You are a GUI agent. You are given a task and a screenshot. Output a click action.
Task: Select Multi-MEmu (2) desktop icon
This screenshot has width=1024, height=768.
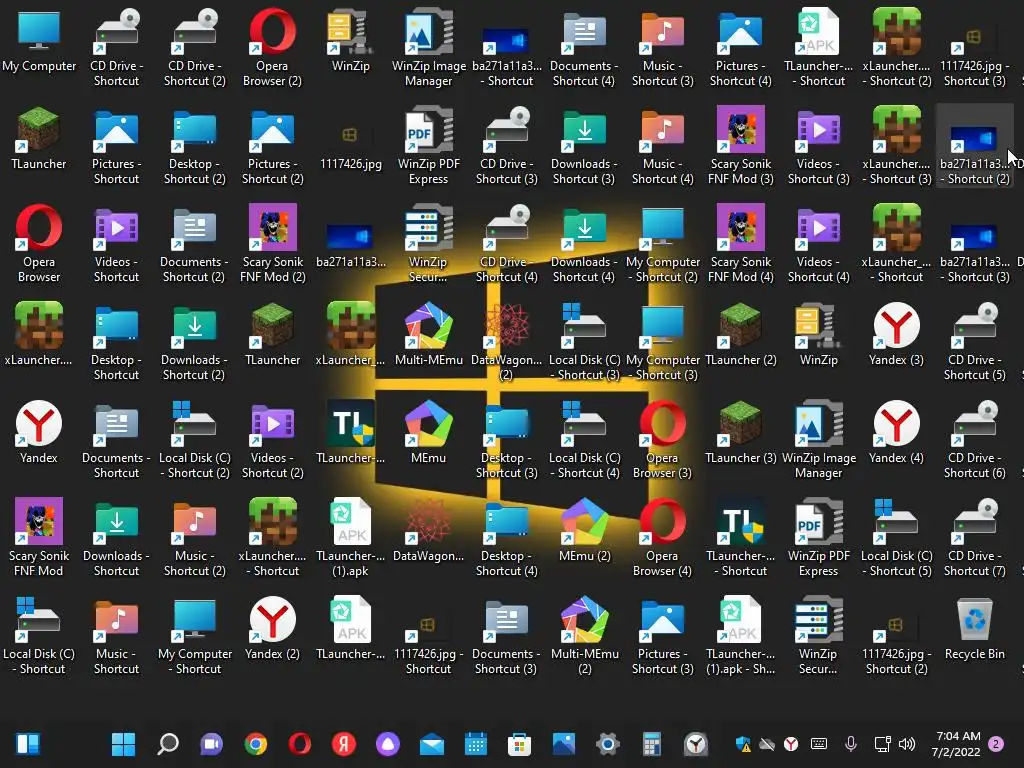(x=584, y=633)
